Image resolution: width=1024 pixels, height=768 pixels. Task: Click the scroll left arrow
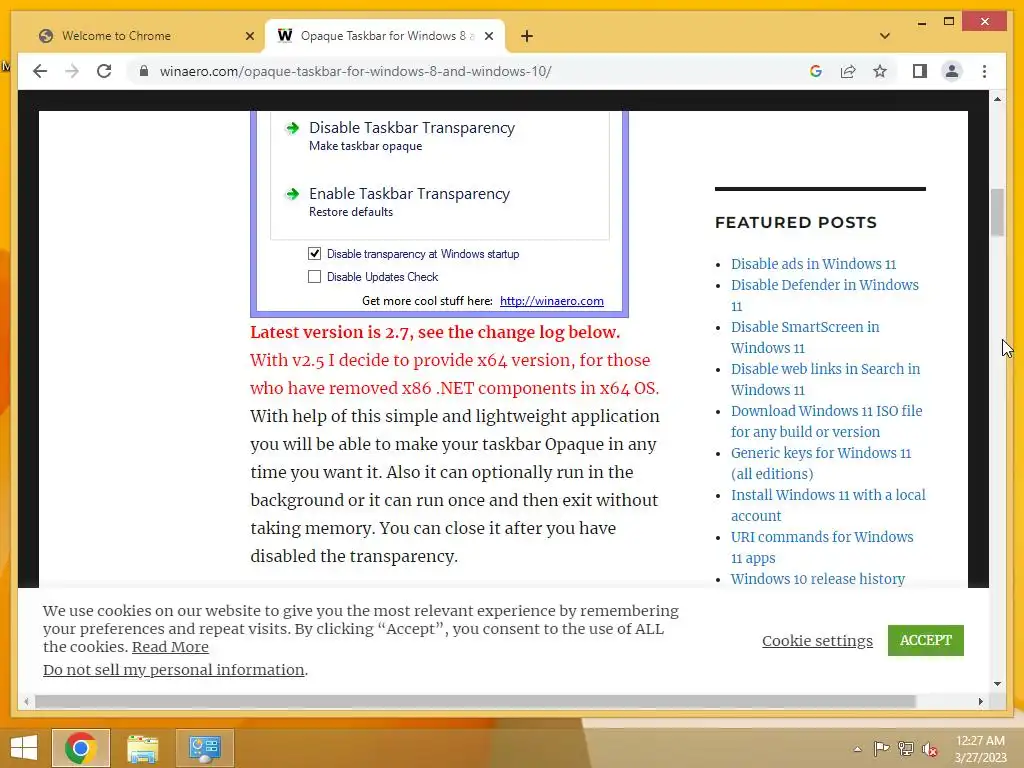click(26, 701)
